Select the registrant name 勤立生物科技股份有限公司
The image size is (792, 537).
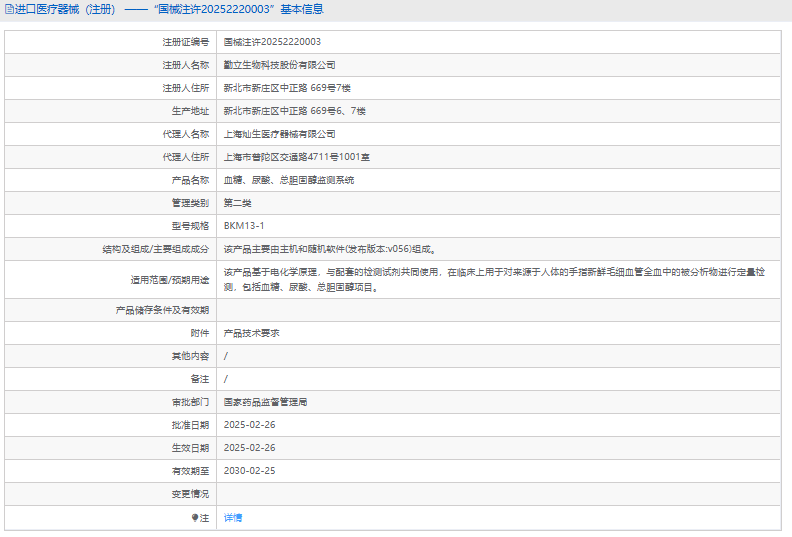tap(279, 65)
